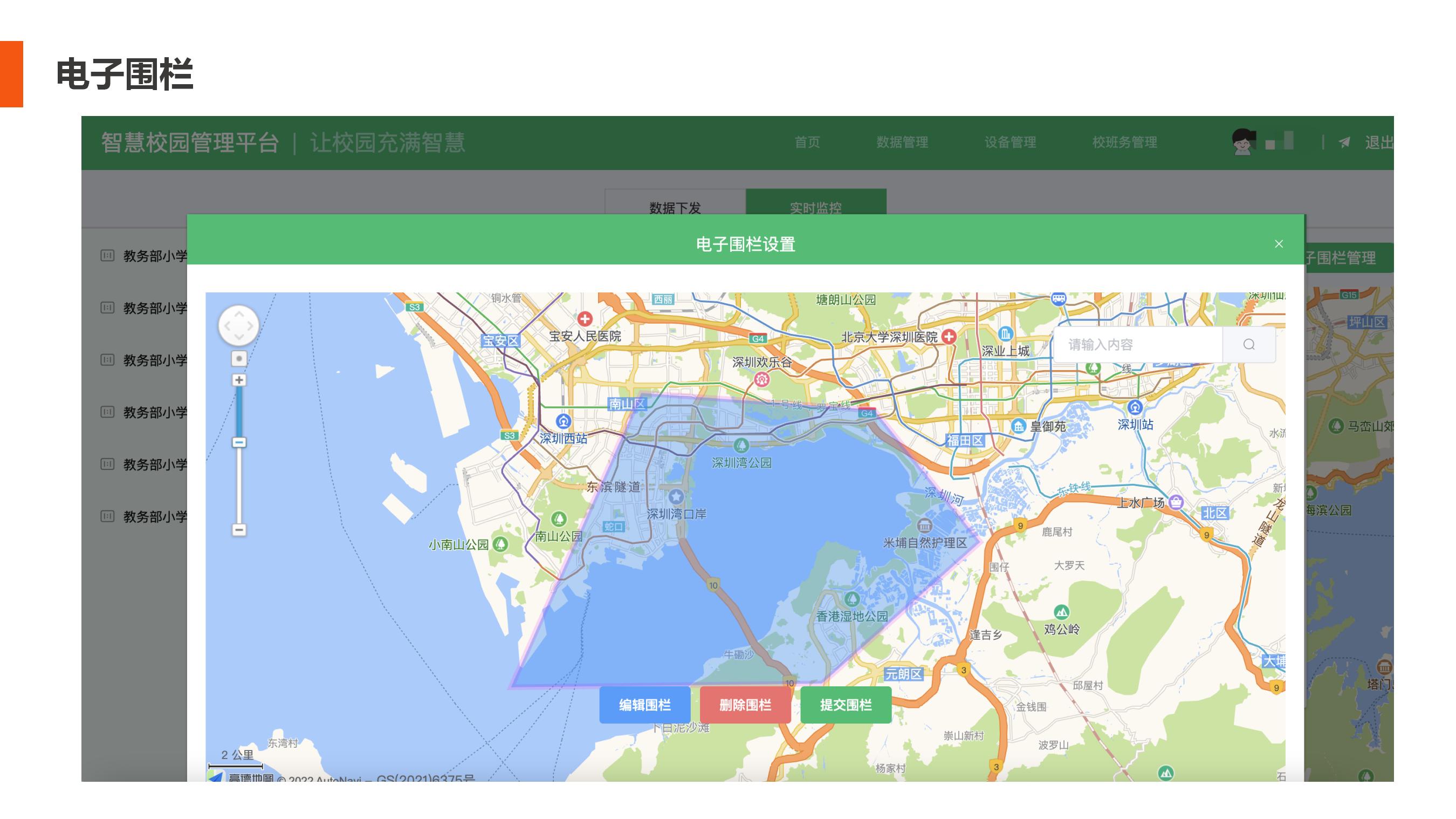Click the 鸡公岭 mountain icon
Image resolution: width=1456 pixels, height=819 pixels.
1061,612
